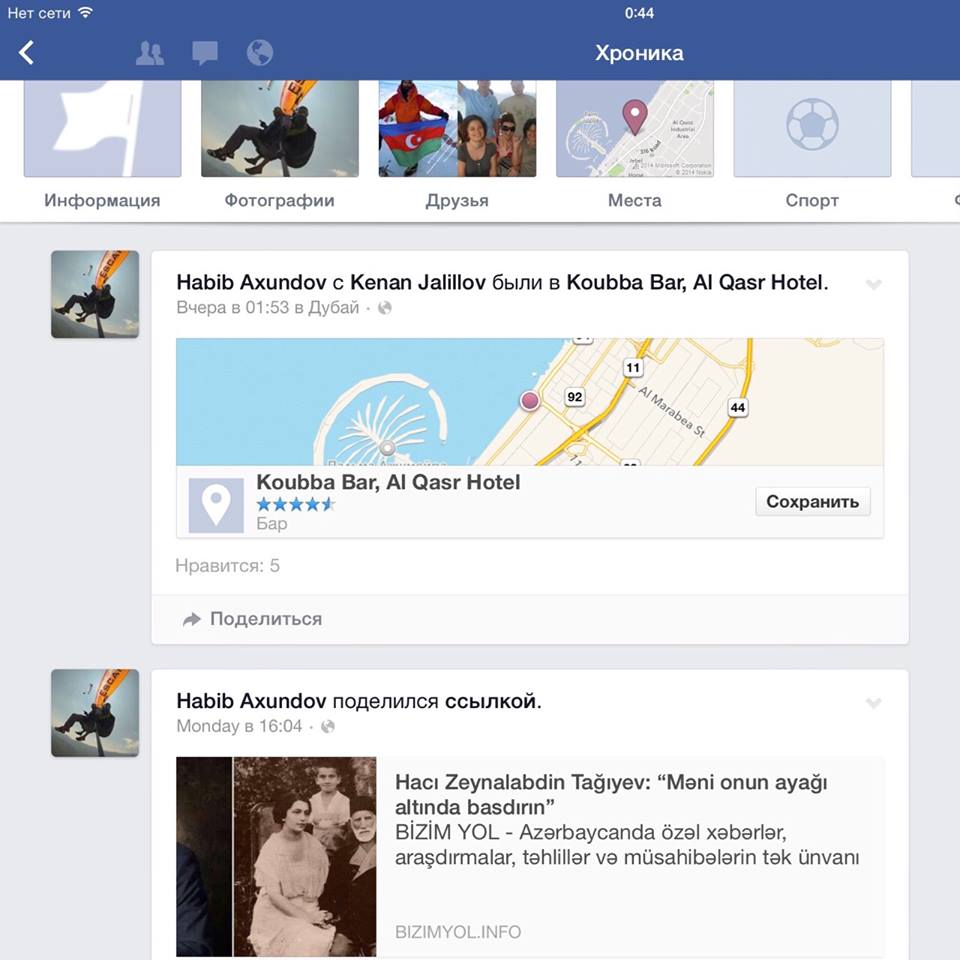Expand options chevron on check-in post

point(874,284)
